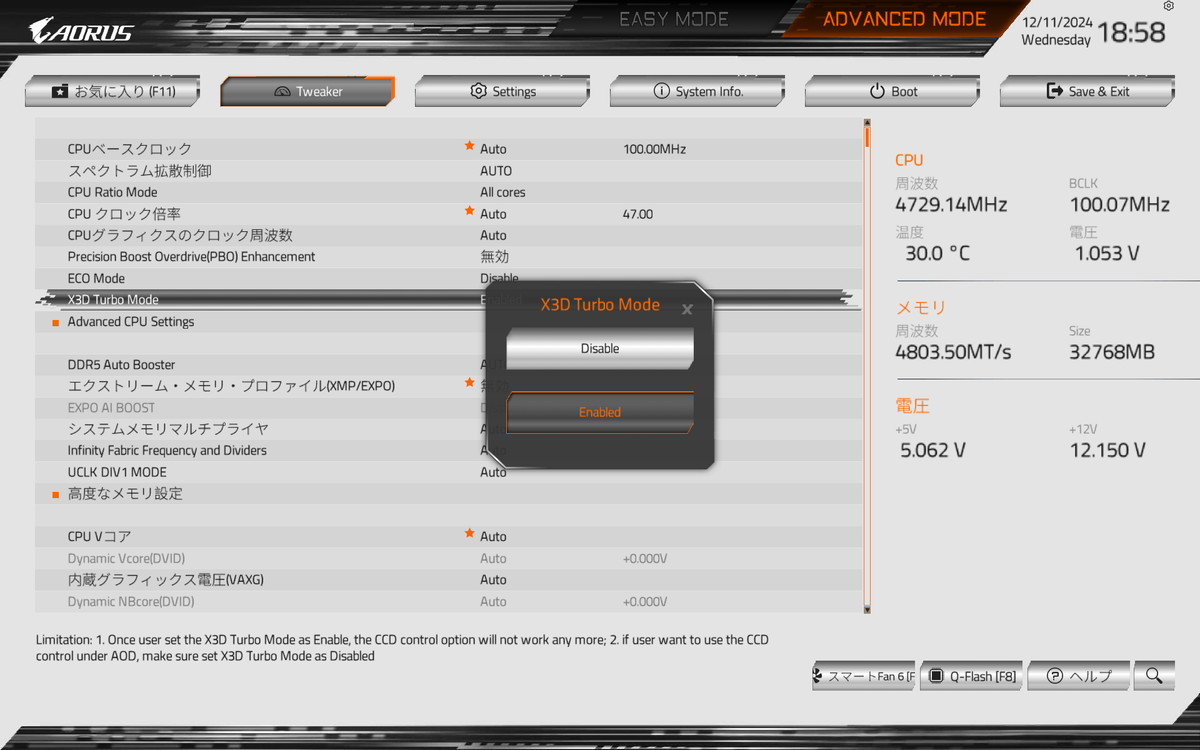1200x750 pixels.
Task: Open UCLK DIV1 MODE Auto dropdown
Action: tap(493, 472)
